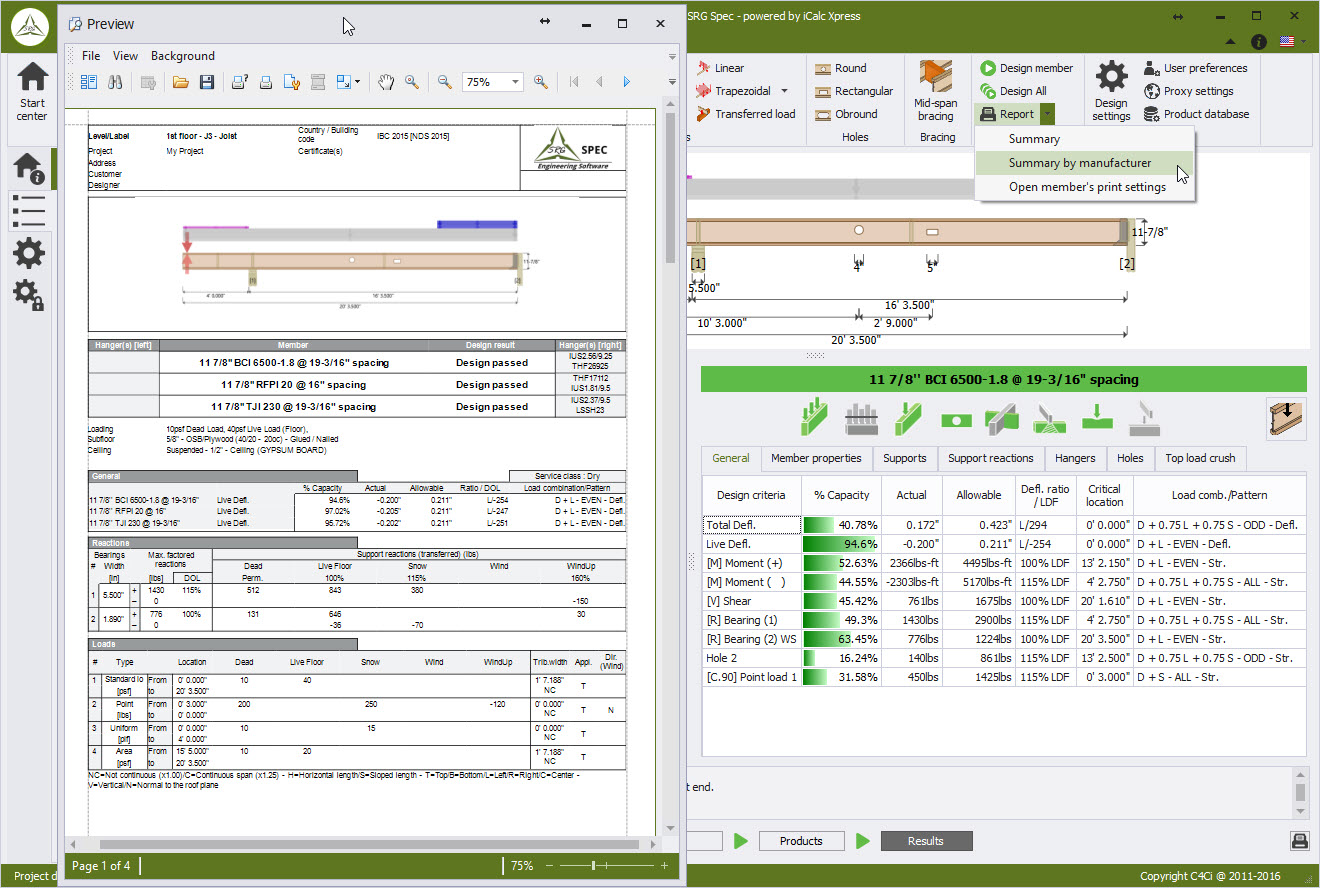1320x888 pixels.
Task: Open Proxy settings
Action: [x=1189, y=91]
